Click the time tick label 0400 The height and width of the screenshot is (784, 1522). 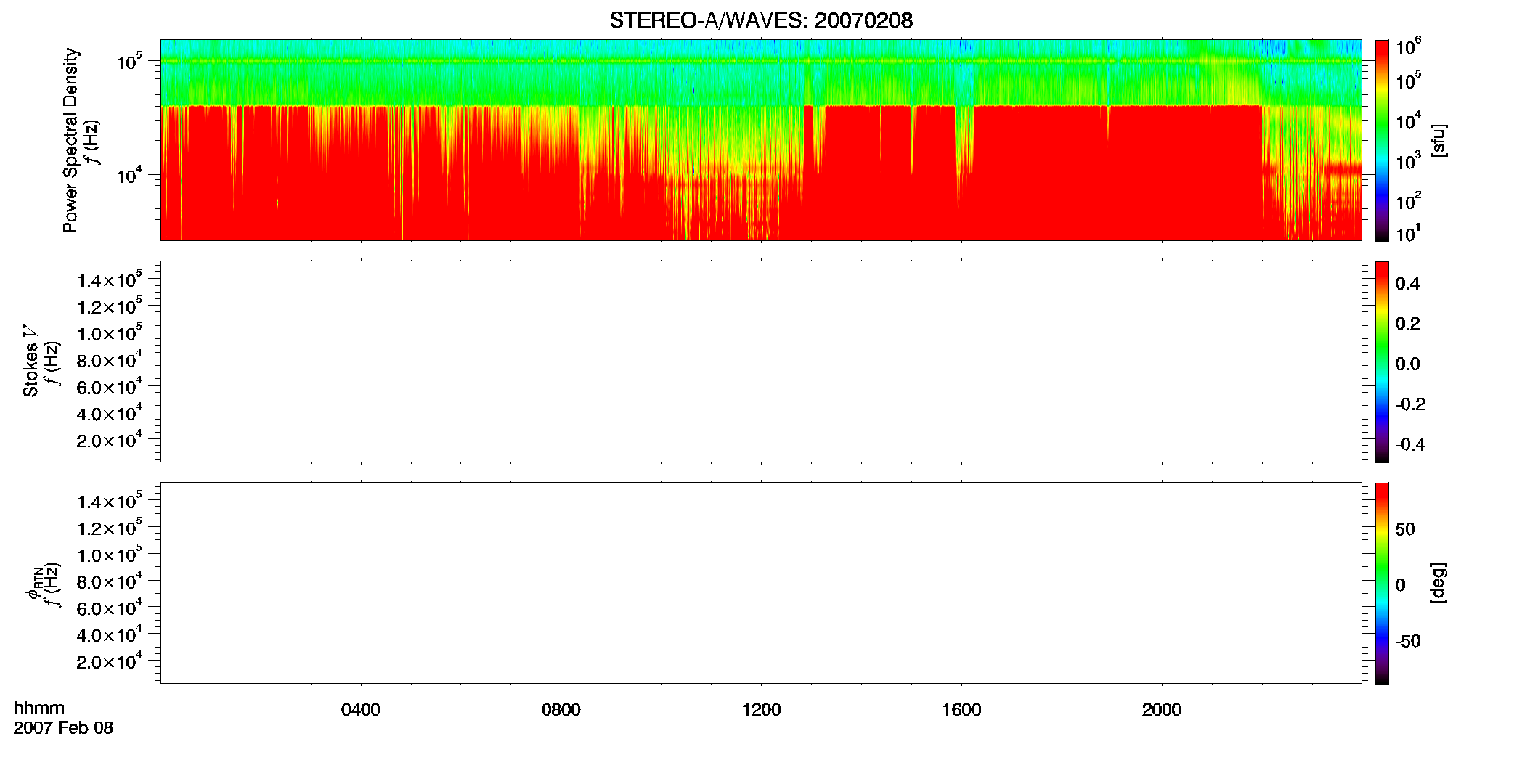(x=361, y=710)
